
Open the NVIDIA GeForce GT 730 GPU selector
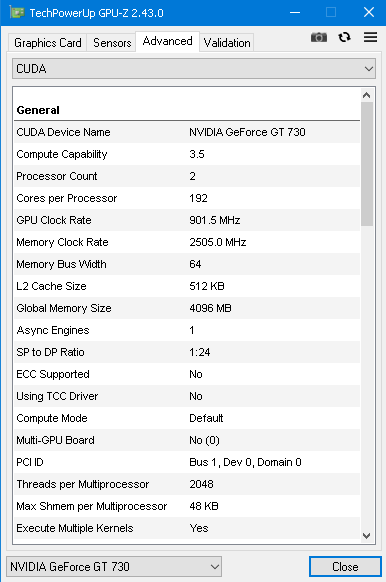click(114, 566)
